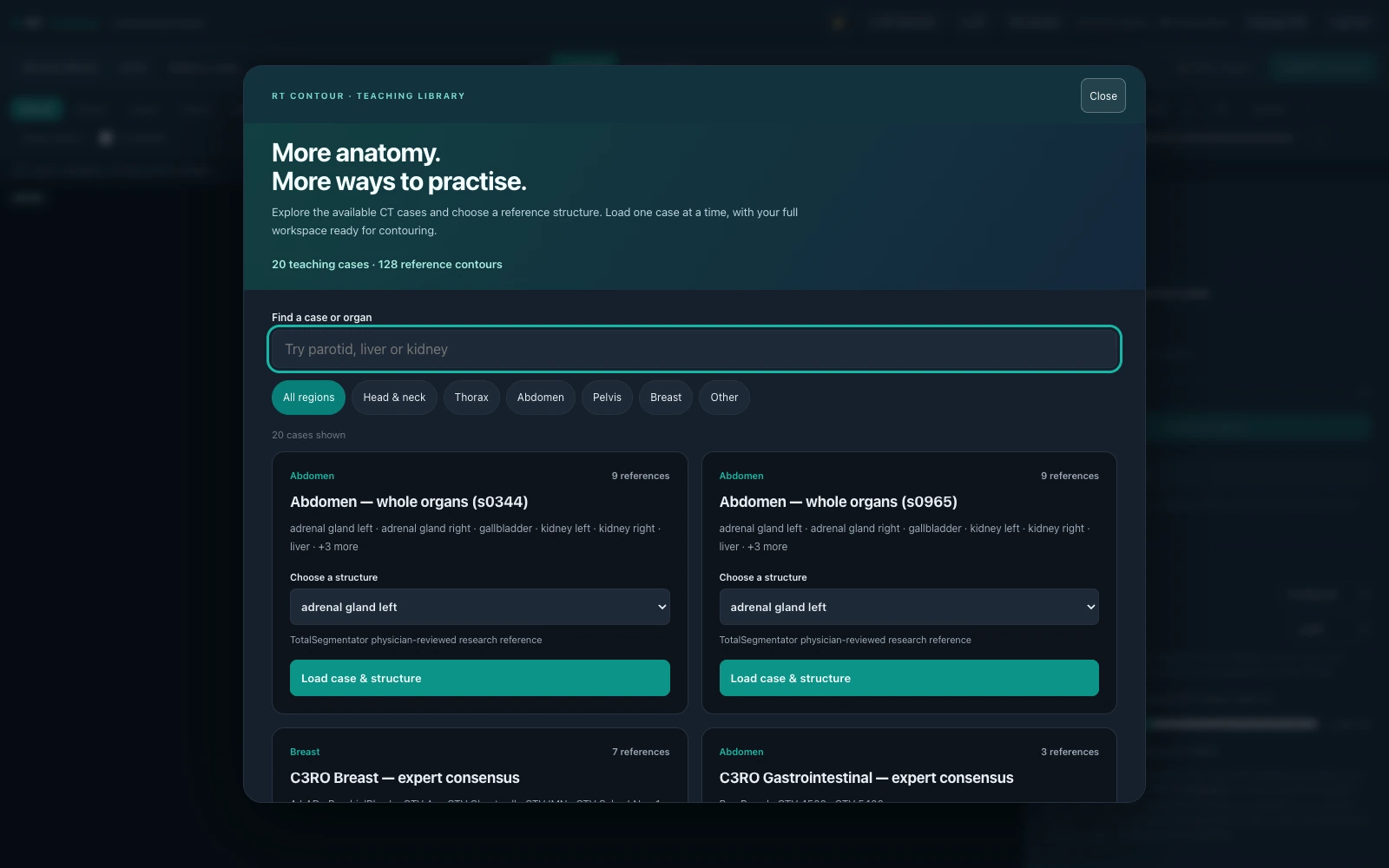The height and width of the screenshot is (868, 1389).
Task: Click '9 references' on the s0344 card
Action: [641, 476]
